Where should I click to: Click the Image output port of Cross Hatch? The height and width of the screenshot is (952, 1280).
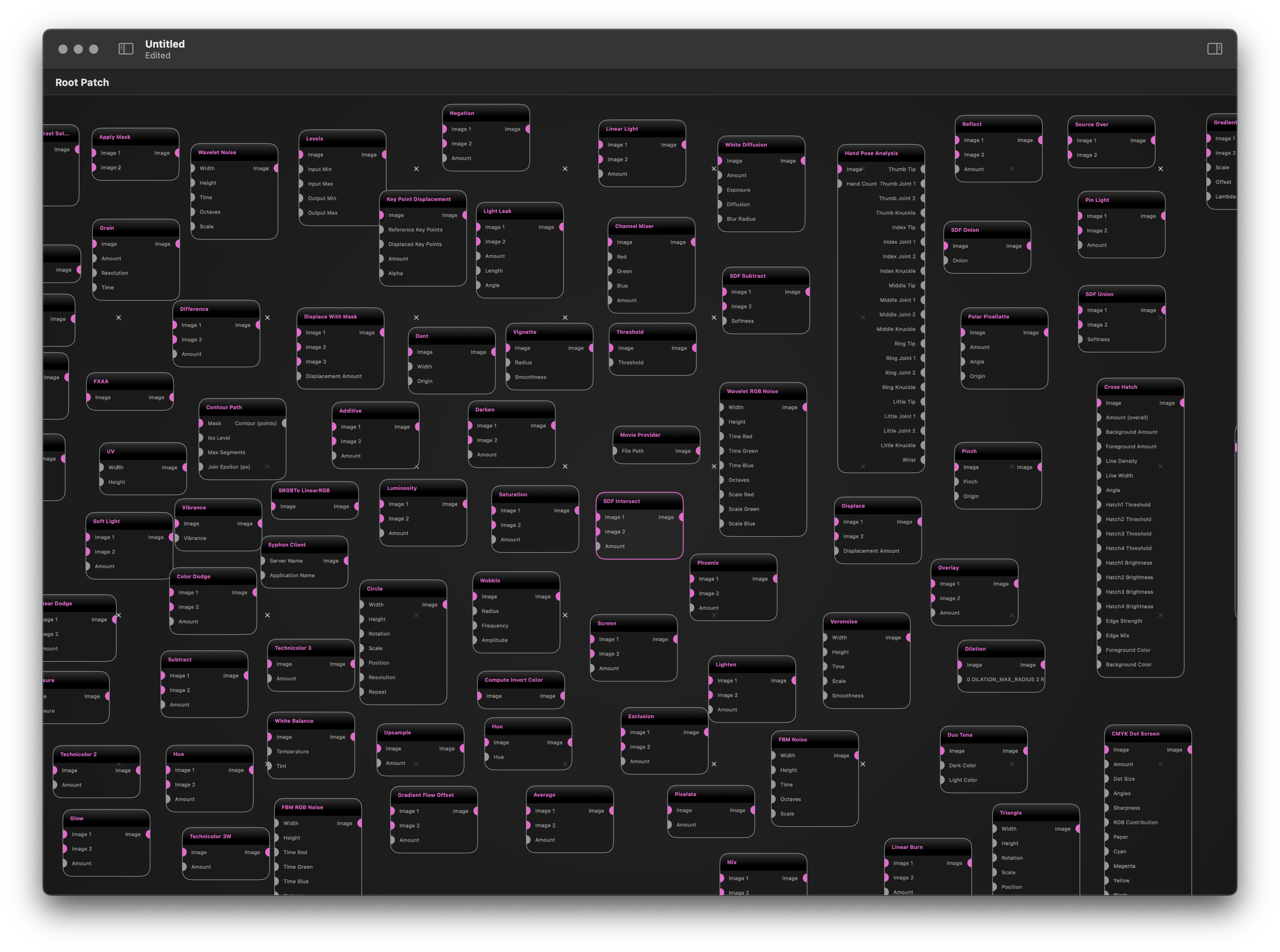(x=1182, y=403)
